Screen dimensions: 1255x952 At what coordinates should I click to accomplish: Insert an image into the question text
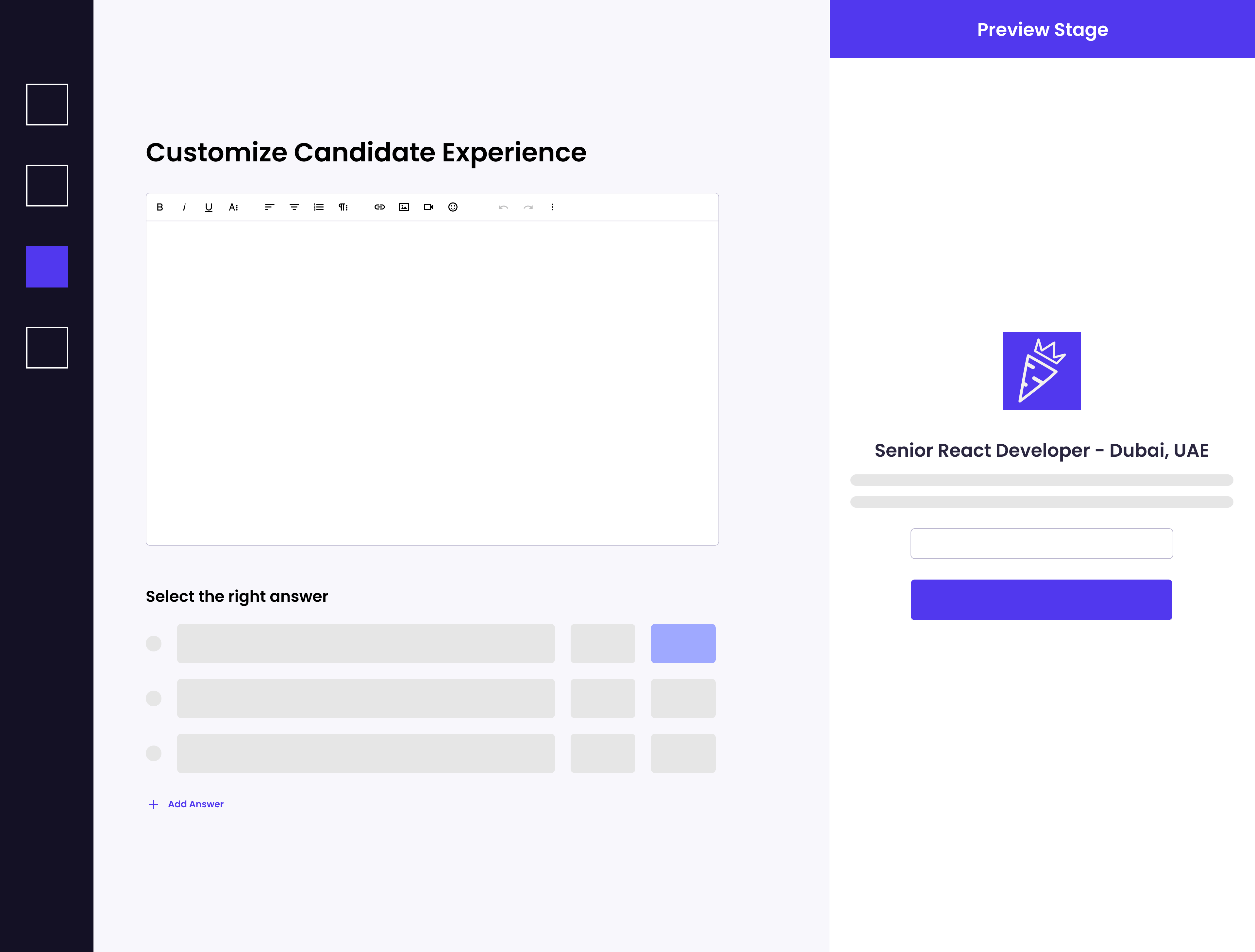click(403, 207)
